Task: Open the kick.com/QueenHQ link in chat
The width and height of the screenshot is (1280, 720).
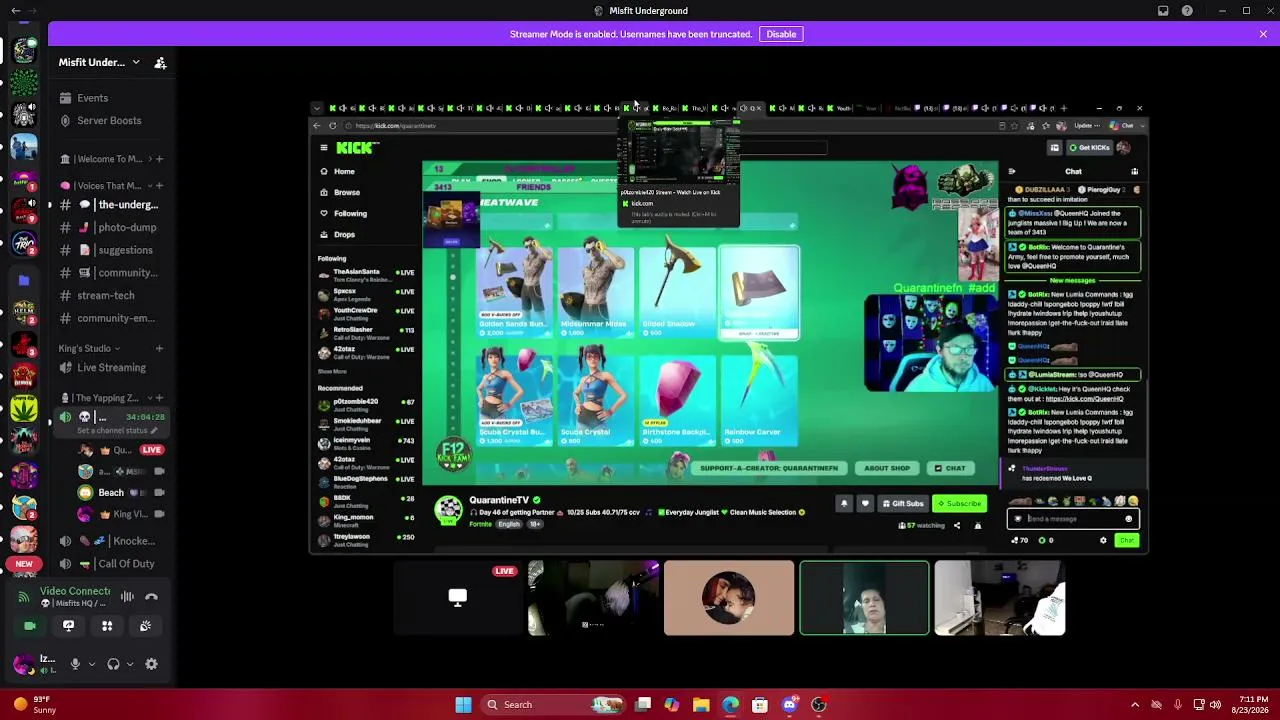Action: [1084, 399]
